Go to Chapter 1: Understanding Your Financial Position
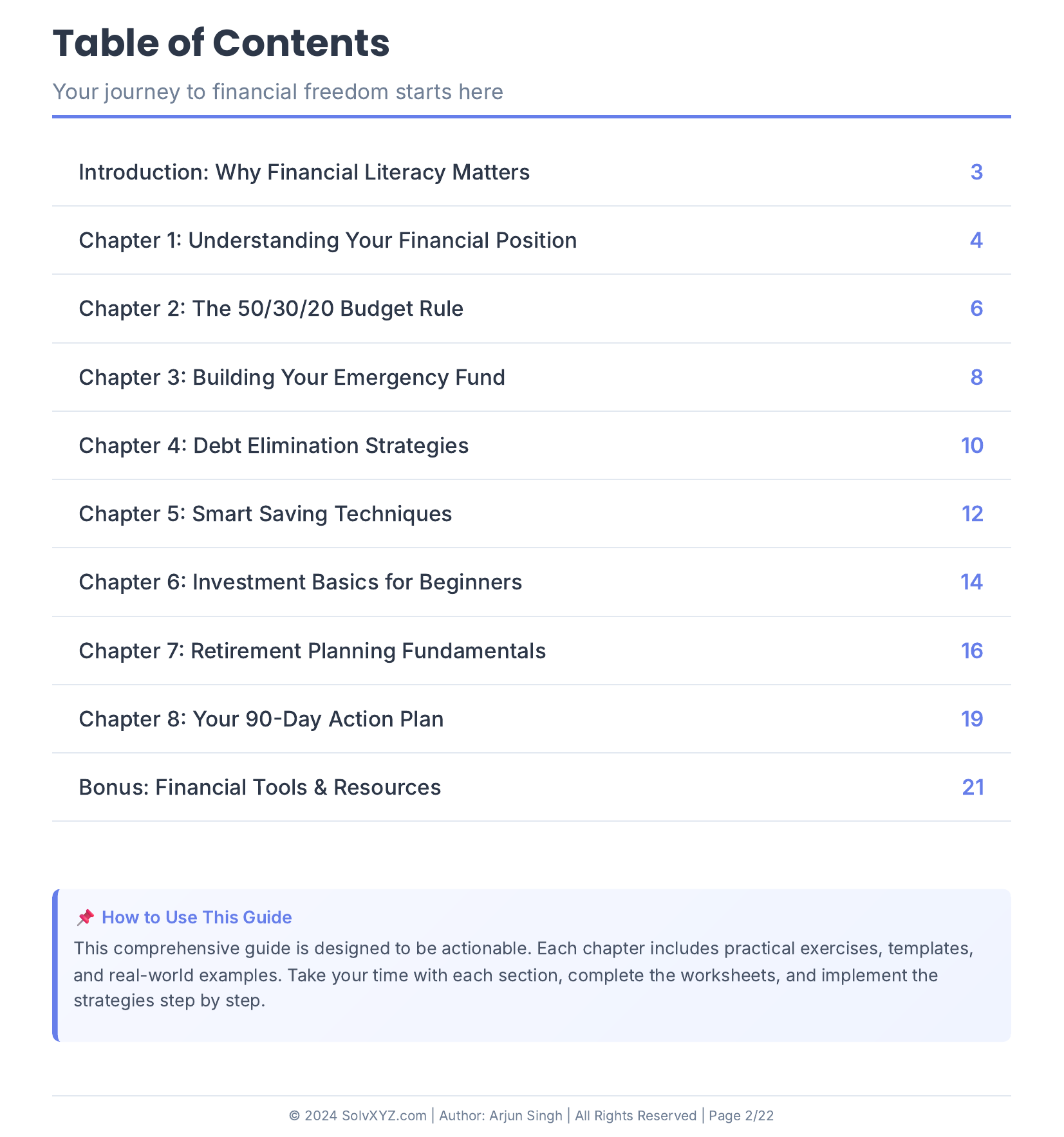1064x1137 pixels. point(328,241)
